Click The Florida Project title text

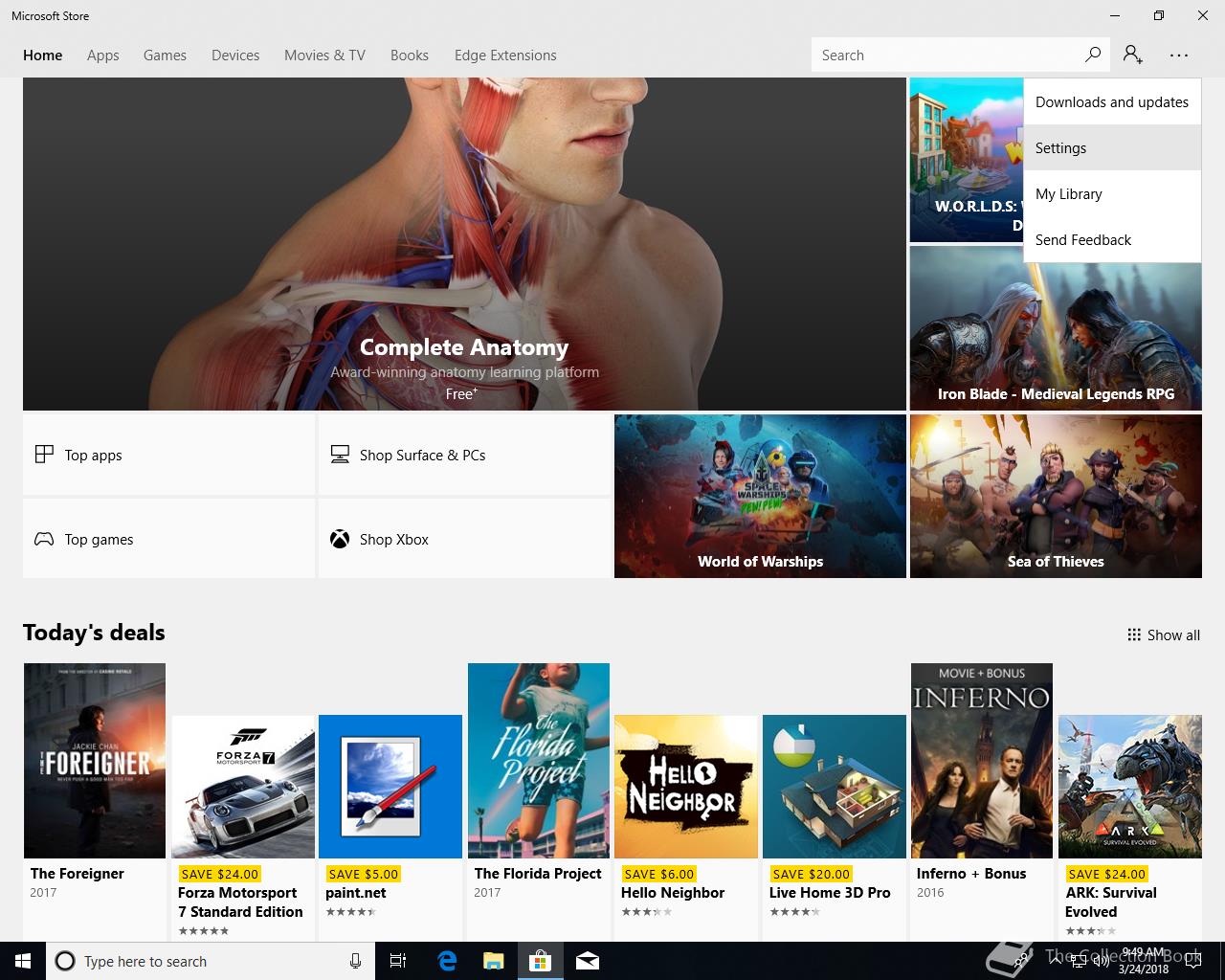(x=538, y=874)
